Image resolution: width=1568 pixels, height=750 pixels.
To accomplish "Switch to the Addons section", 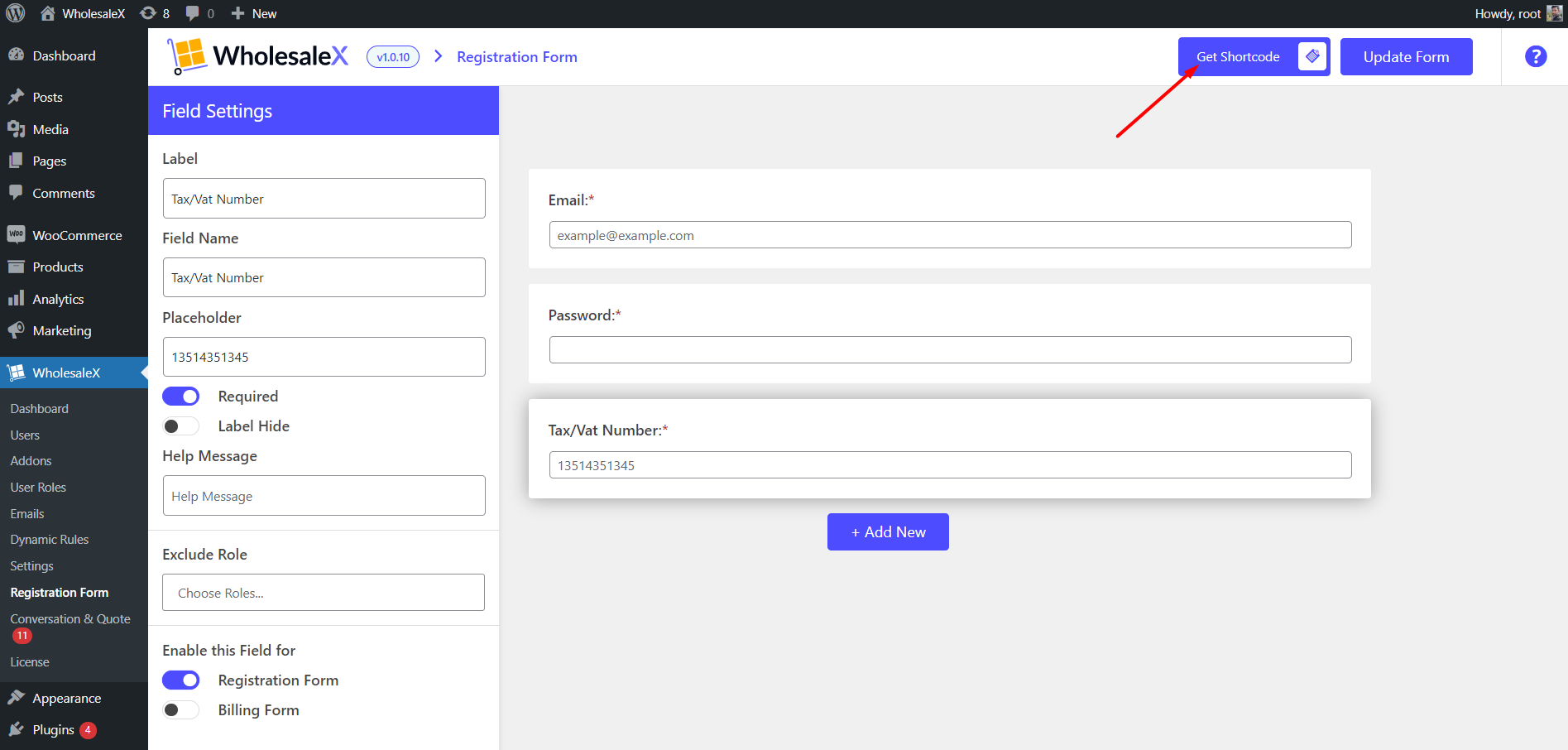I will pos(31,460).
